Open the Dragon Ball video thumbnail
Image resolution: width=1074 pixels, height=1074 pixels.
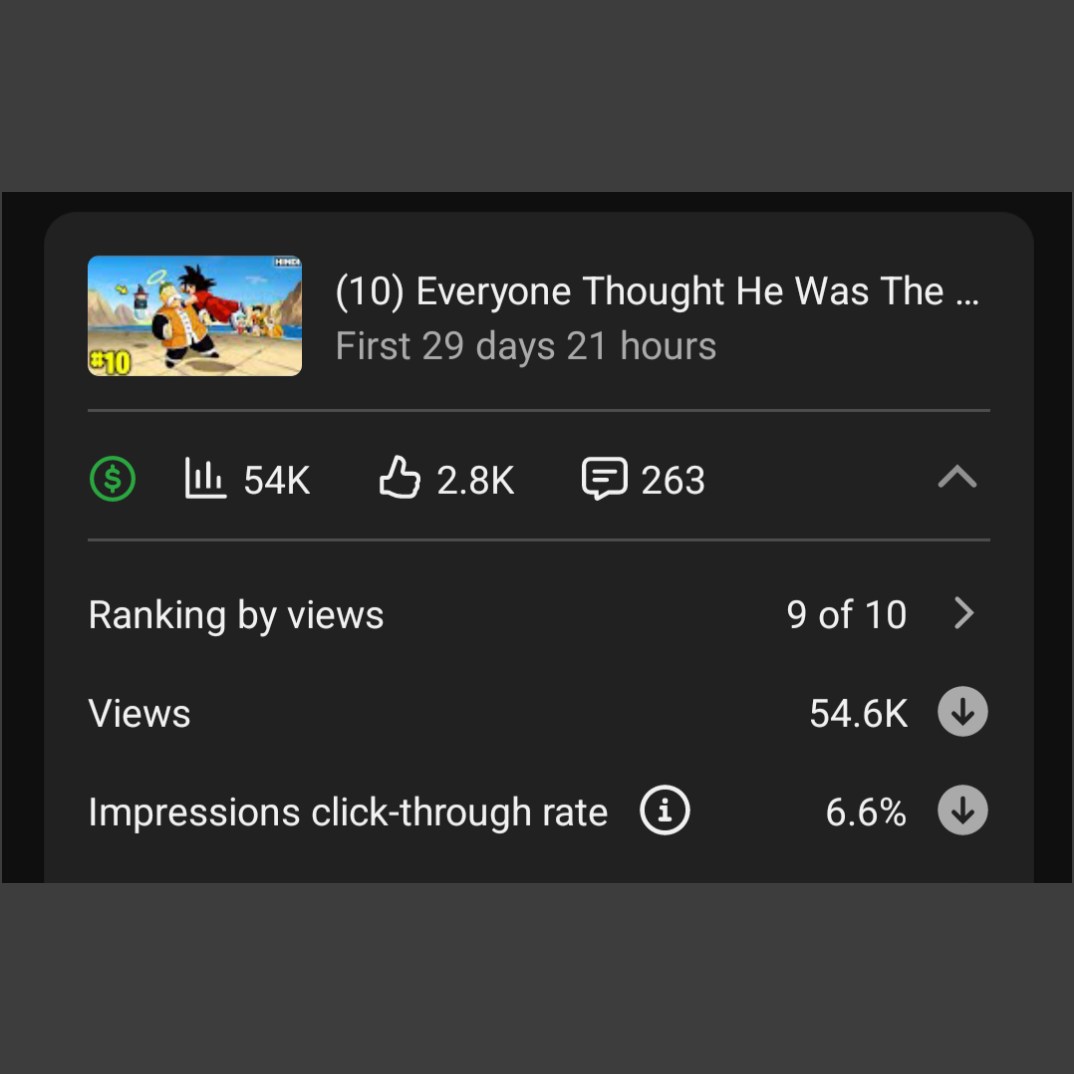pos(195,315)
